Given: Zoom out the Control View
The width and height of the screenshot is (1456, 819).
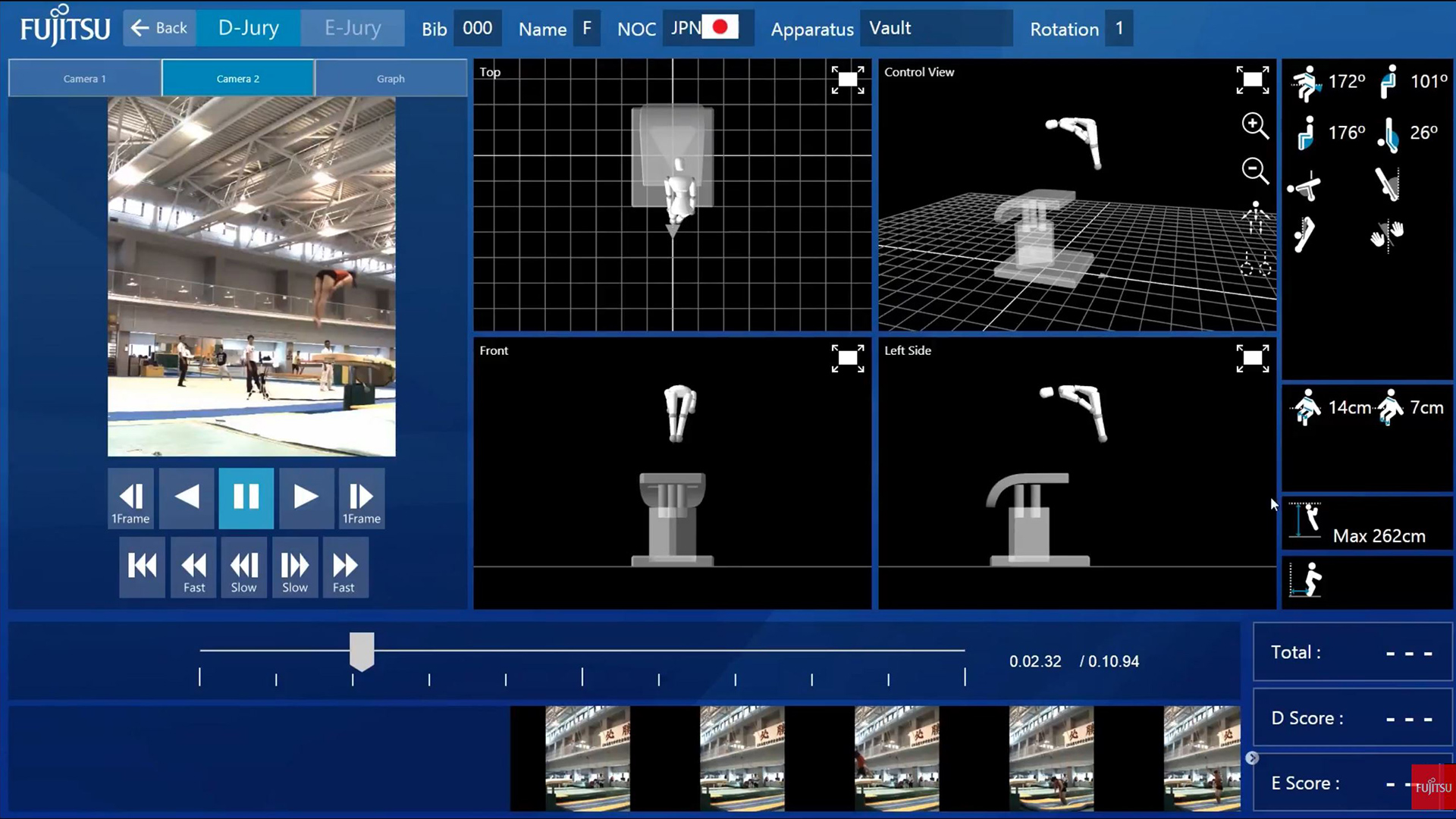Looking at the screenshot, I should [x=1254, y=171].
